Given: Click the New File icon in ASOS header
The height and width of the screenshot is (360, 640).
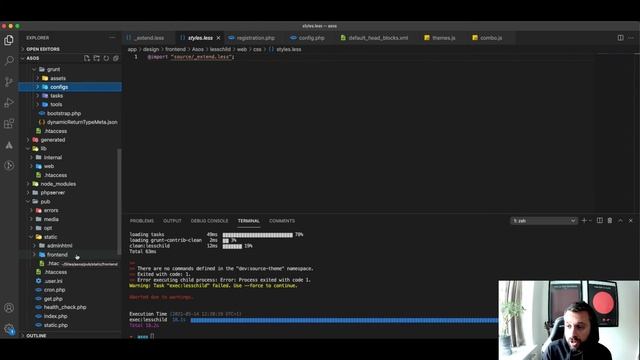Looking at the screenshot, I should 87,58.
